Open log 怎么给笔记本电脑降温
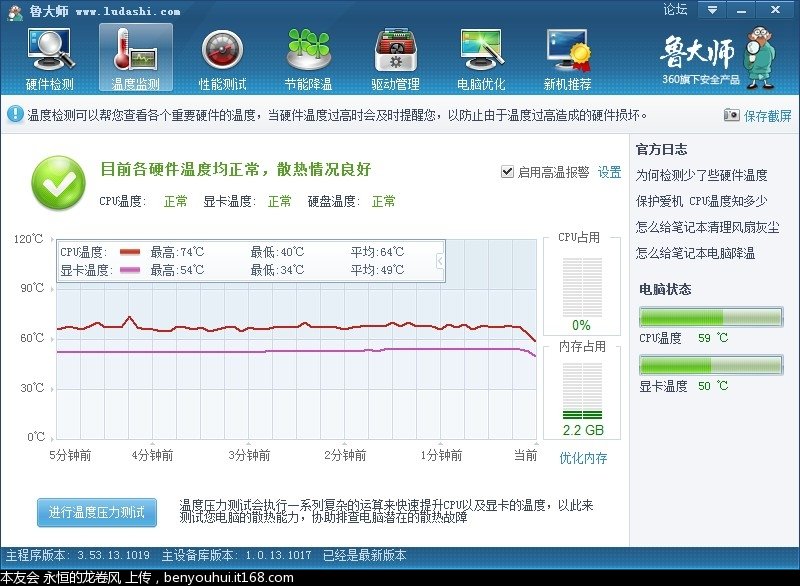Viewport: 800px width, 586px height. coord(695,253)
